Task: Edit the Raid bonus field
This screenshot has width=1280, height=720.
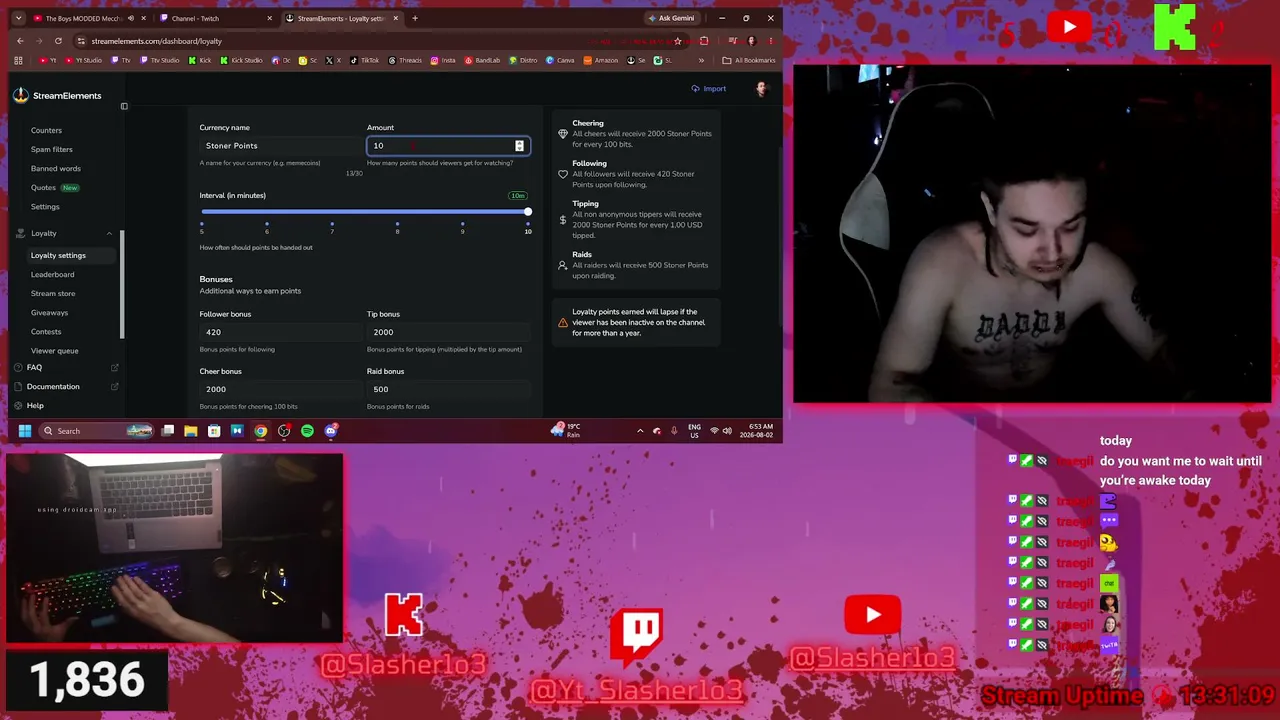Action: [x=448, y=389]
